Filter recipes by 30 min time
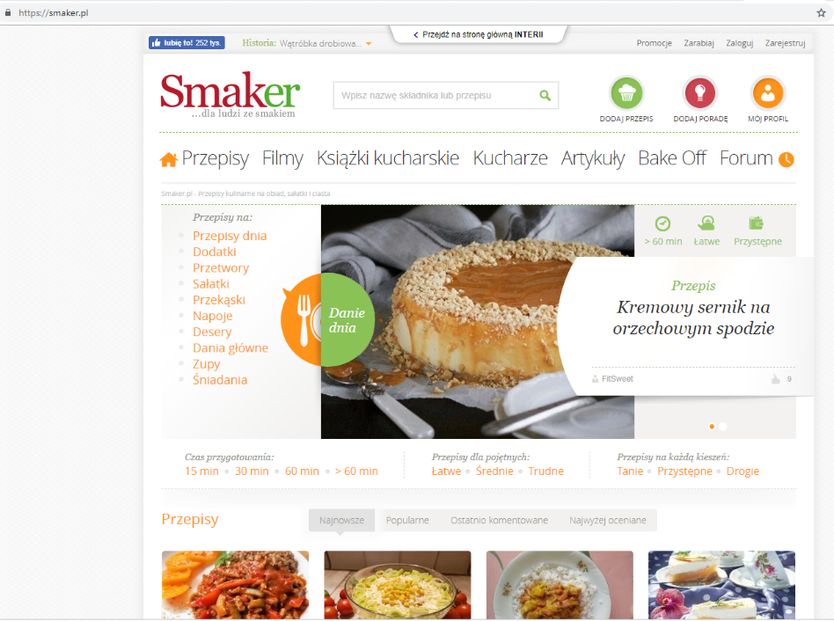 (252, 471)
